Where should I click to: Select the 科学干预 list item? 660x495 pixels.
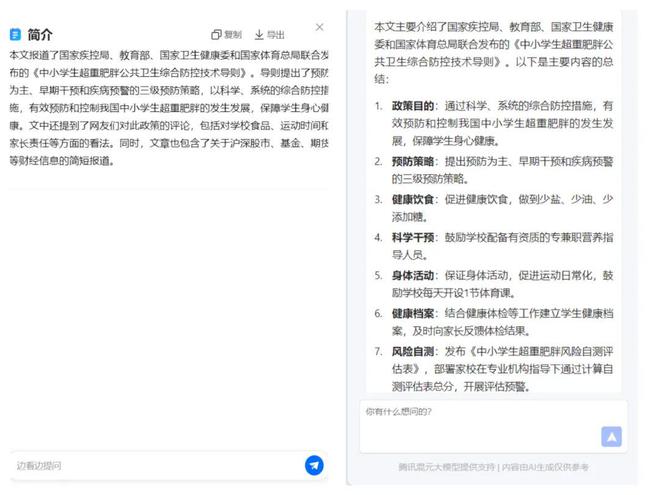coord(494,246)
